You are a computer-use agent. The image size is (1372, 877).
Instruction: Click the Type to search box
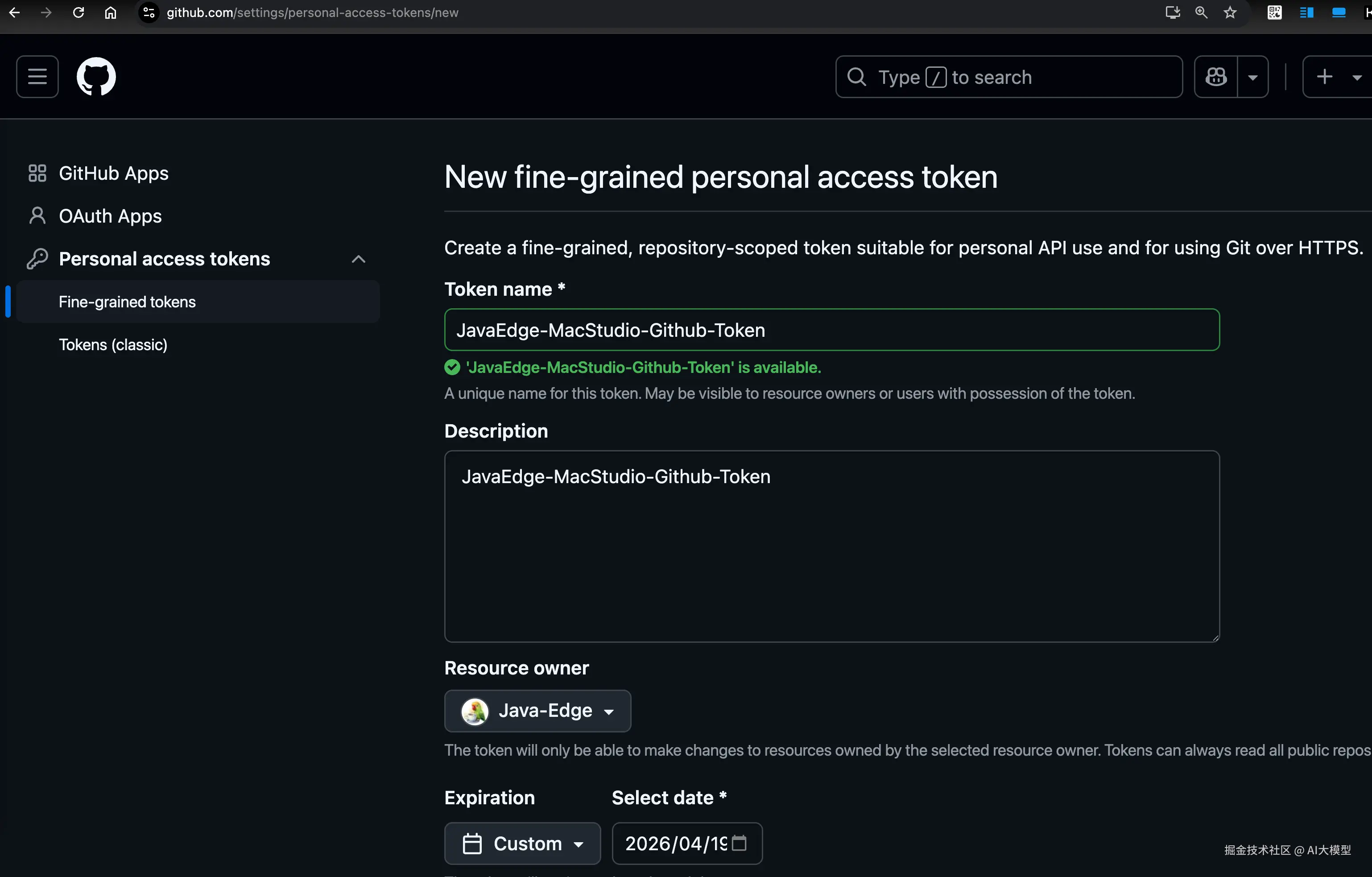(x=1008, y=77)
